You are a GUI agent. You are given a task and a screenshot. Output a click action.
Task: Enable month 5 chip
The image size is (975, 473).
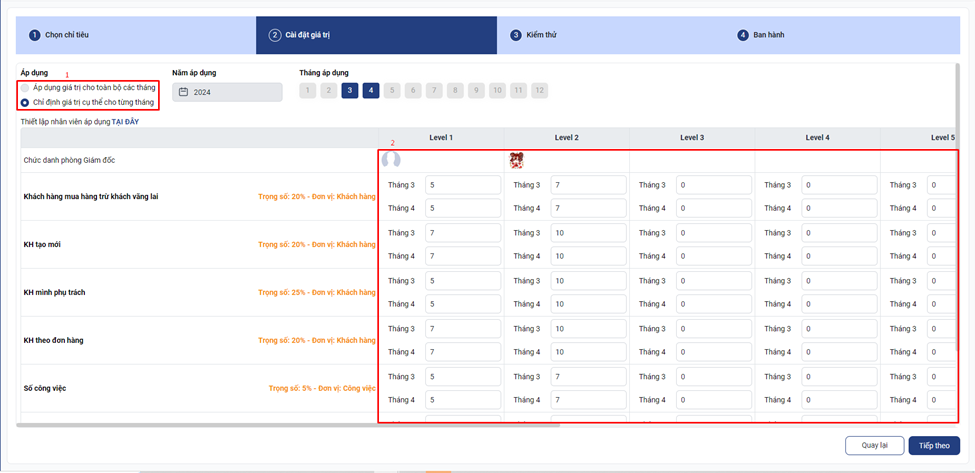392,90
